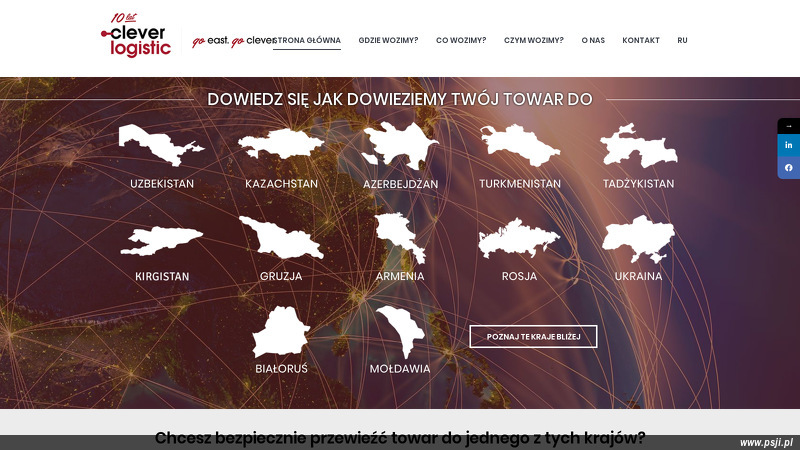Click the GRUZJA label
This screenshot has width=800, height=450.
coord(281,276)
